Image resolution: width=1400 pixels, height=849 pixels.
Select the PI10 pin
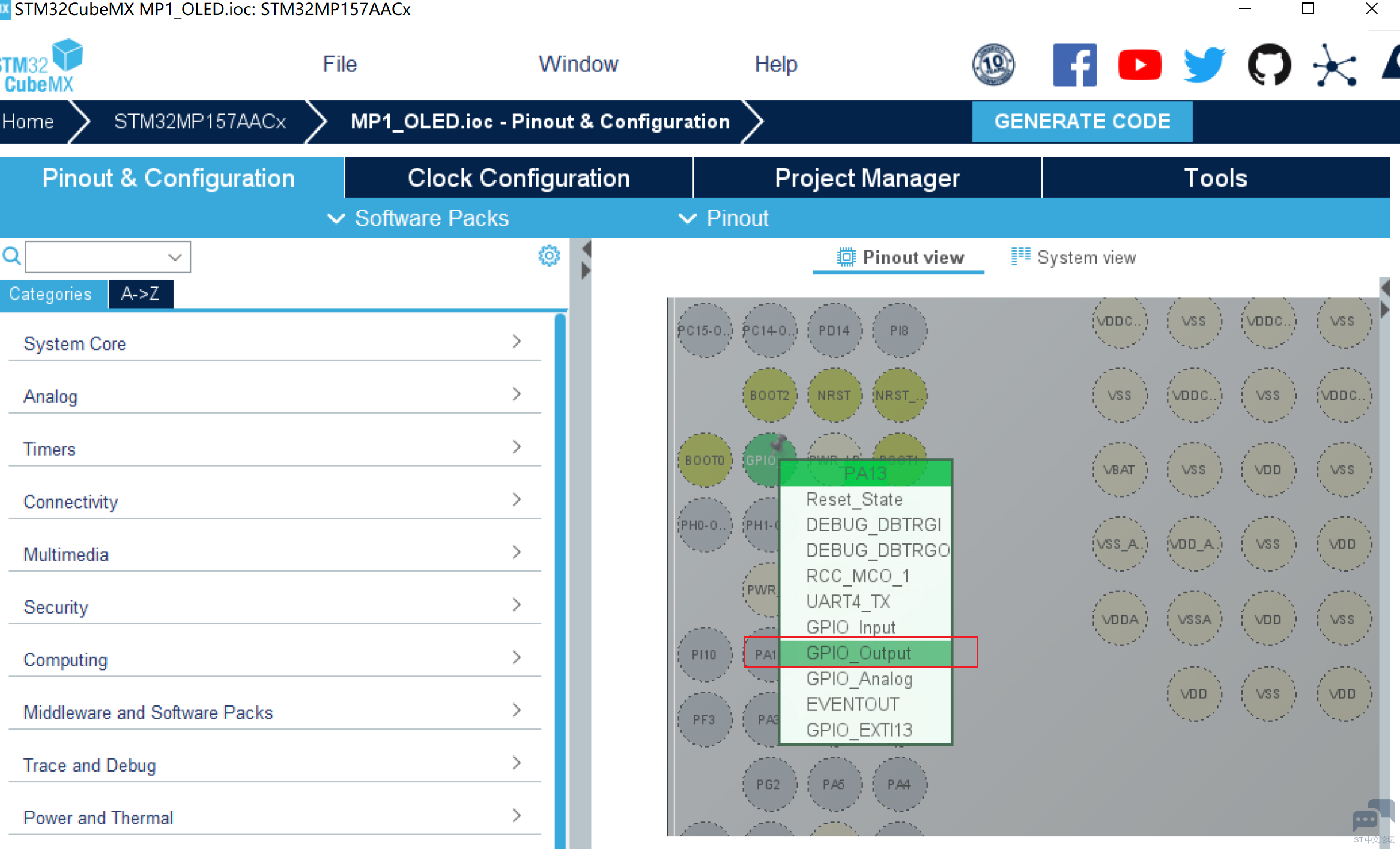coord(705,654)
